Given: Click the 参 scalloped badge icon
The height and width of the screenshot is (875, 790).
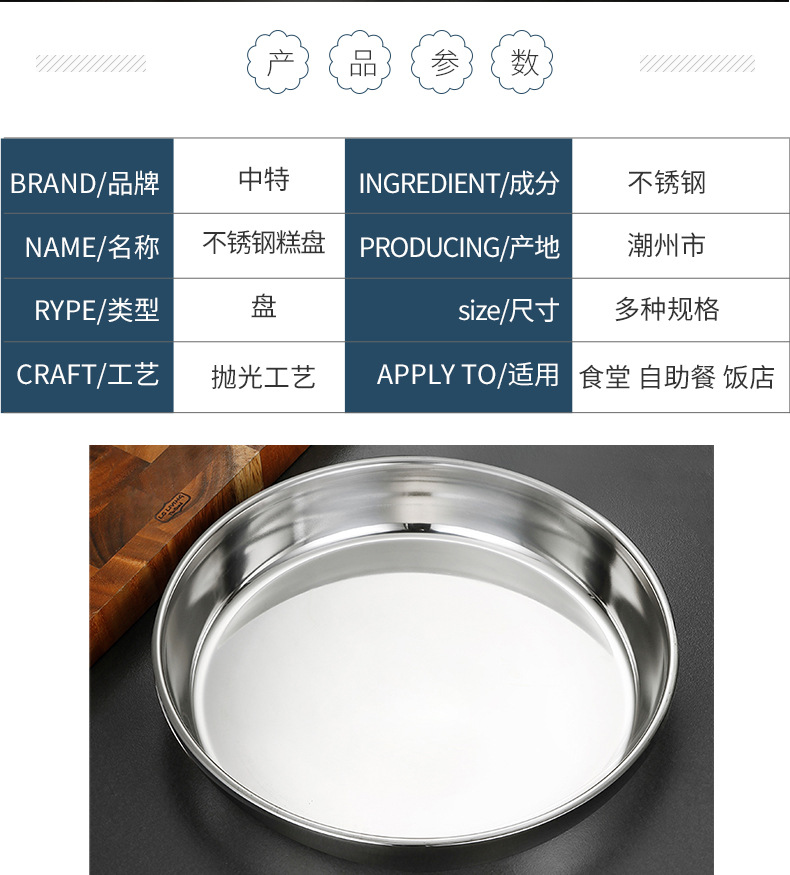Looking at the screenshot, I should tap(442, 62).
